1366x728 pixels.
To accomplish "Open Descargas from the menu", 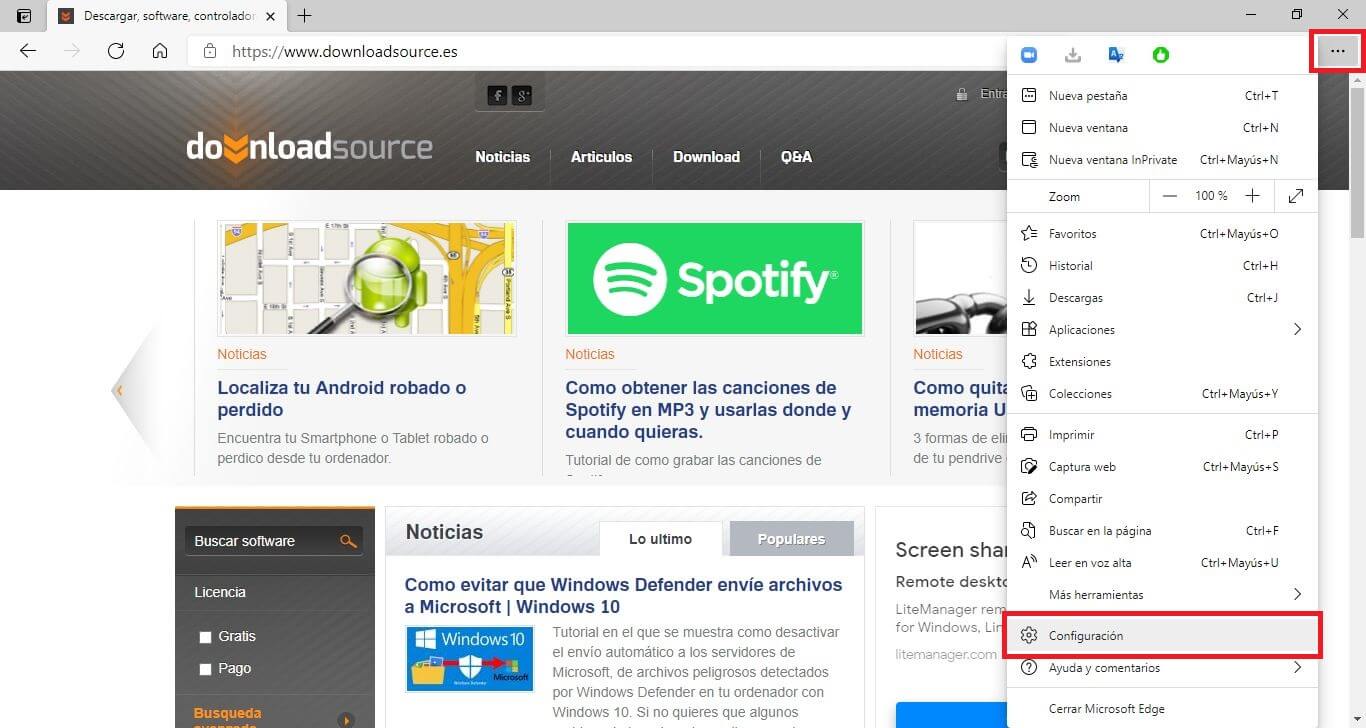I will 1162,298.
